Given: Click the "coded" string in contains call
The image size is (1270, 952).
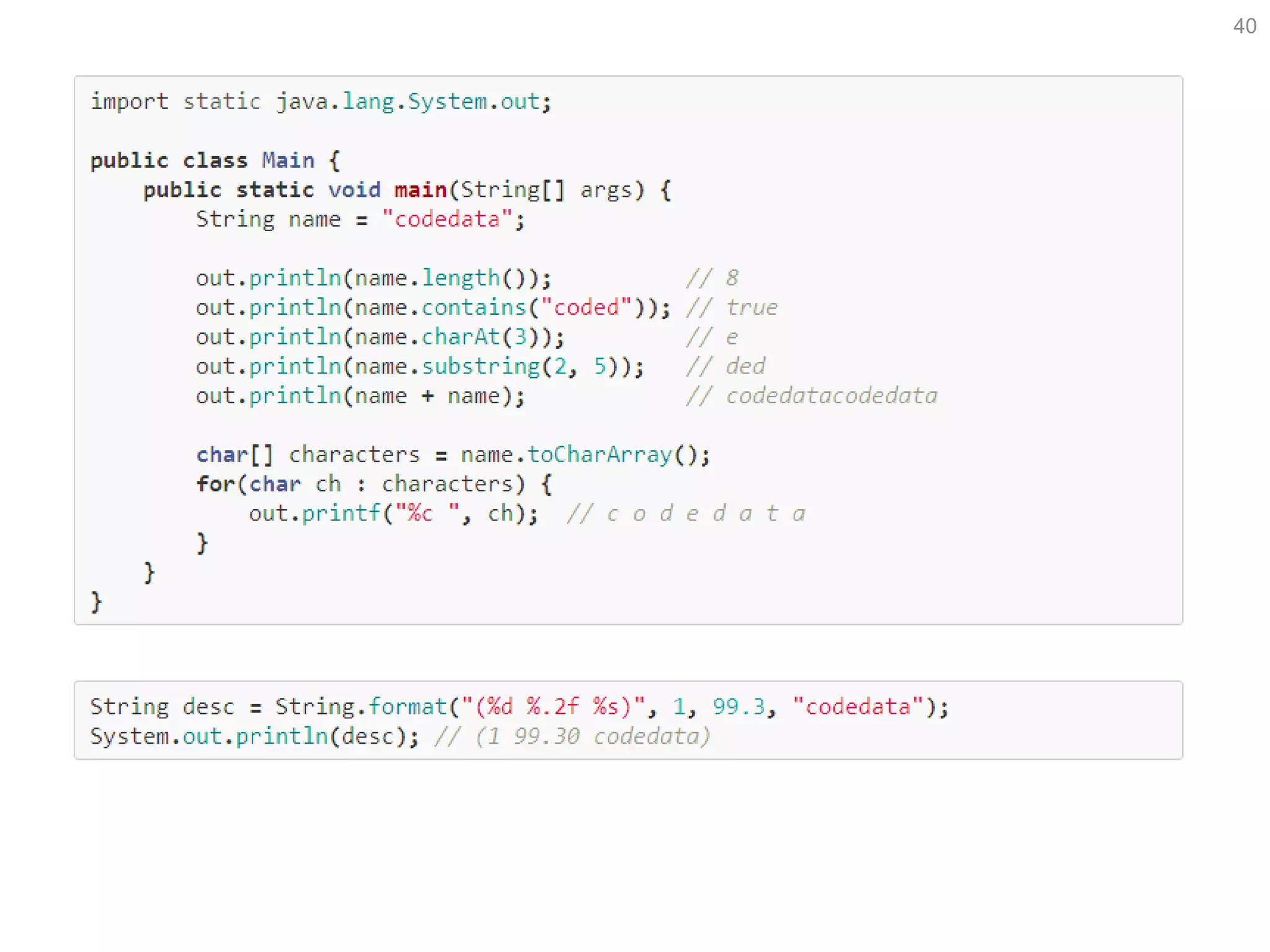Looking at the screenshot, I should tap(585, 307).
